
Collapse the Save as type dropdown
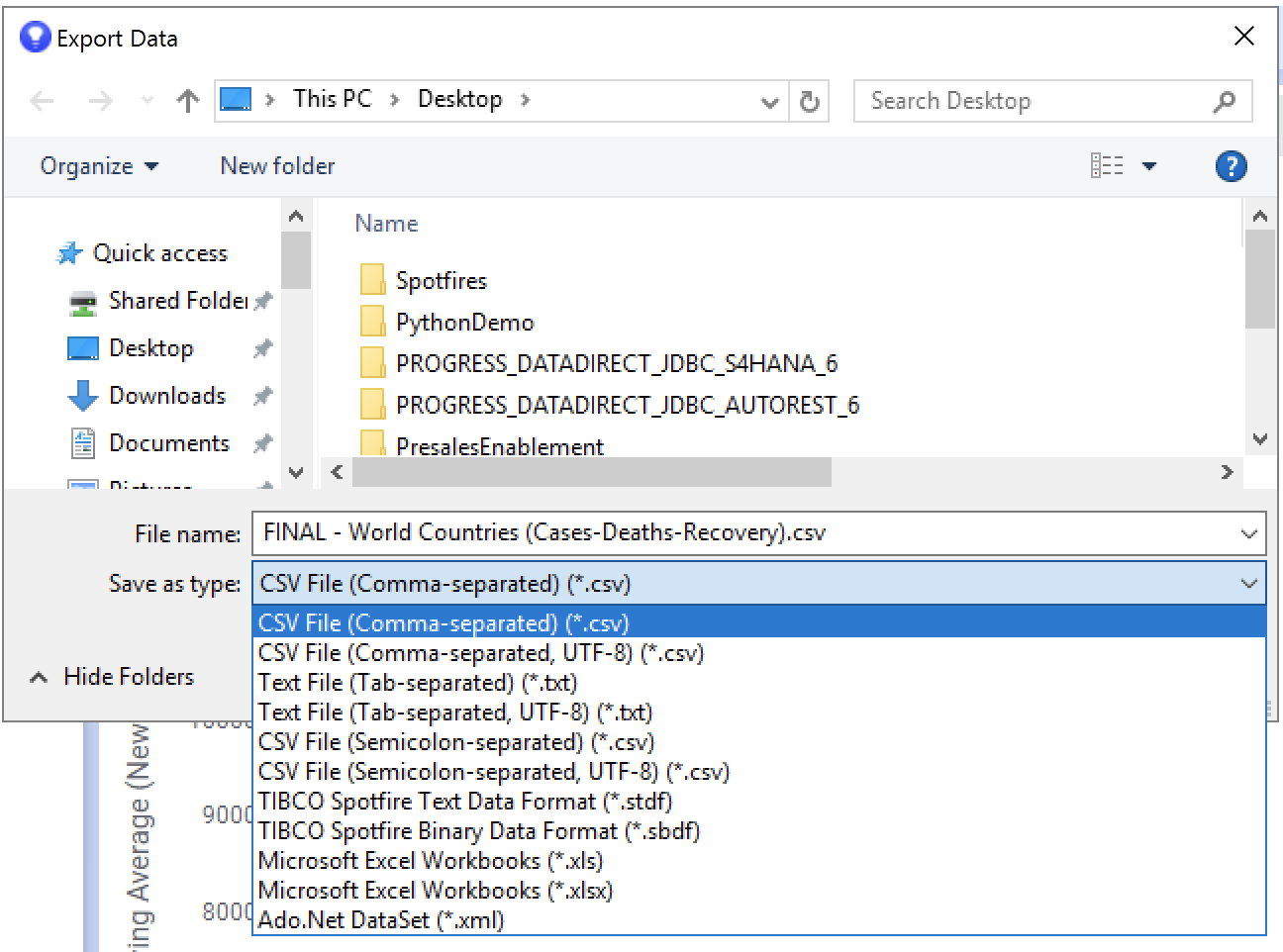click(x=1248, y=584)
